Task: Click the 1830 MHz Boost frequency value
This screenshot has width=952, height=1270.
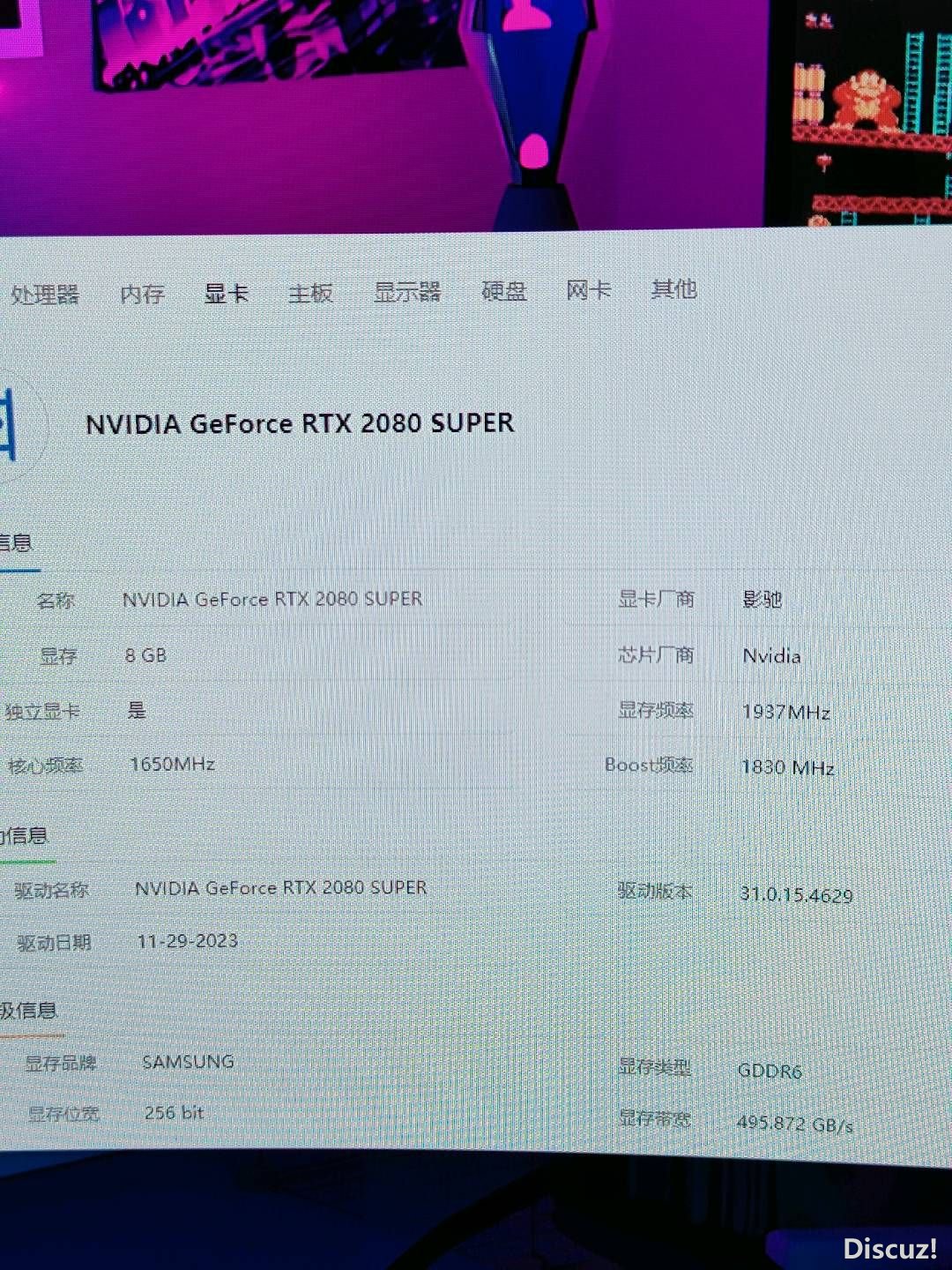Action: pos(788,767)
